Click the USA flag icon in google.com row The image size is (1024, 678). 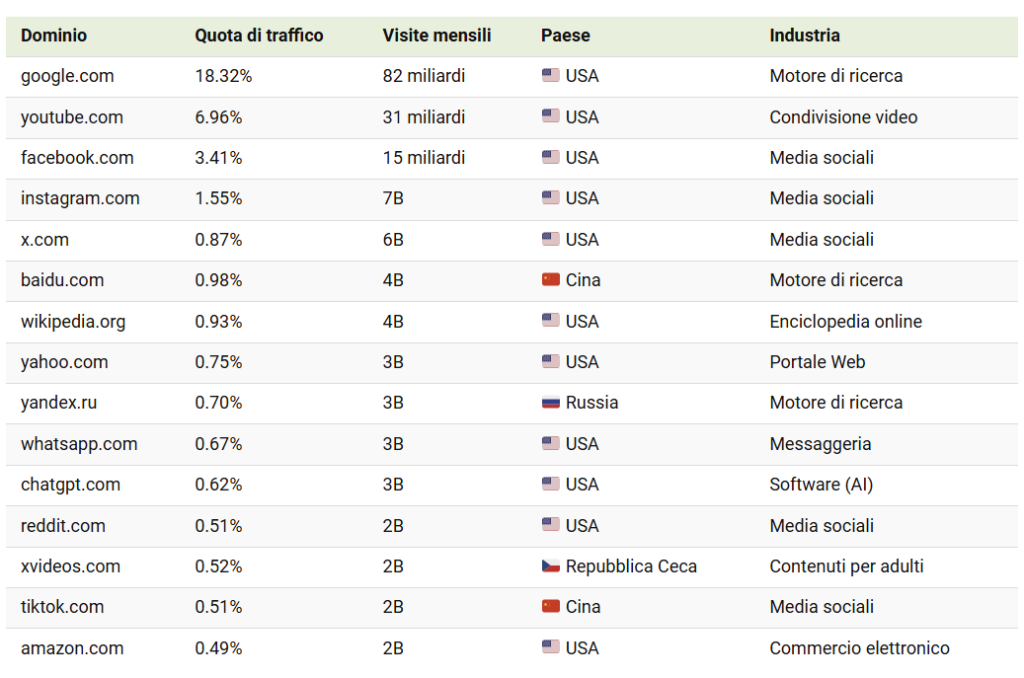coord(551,76)
